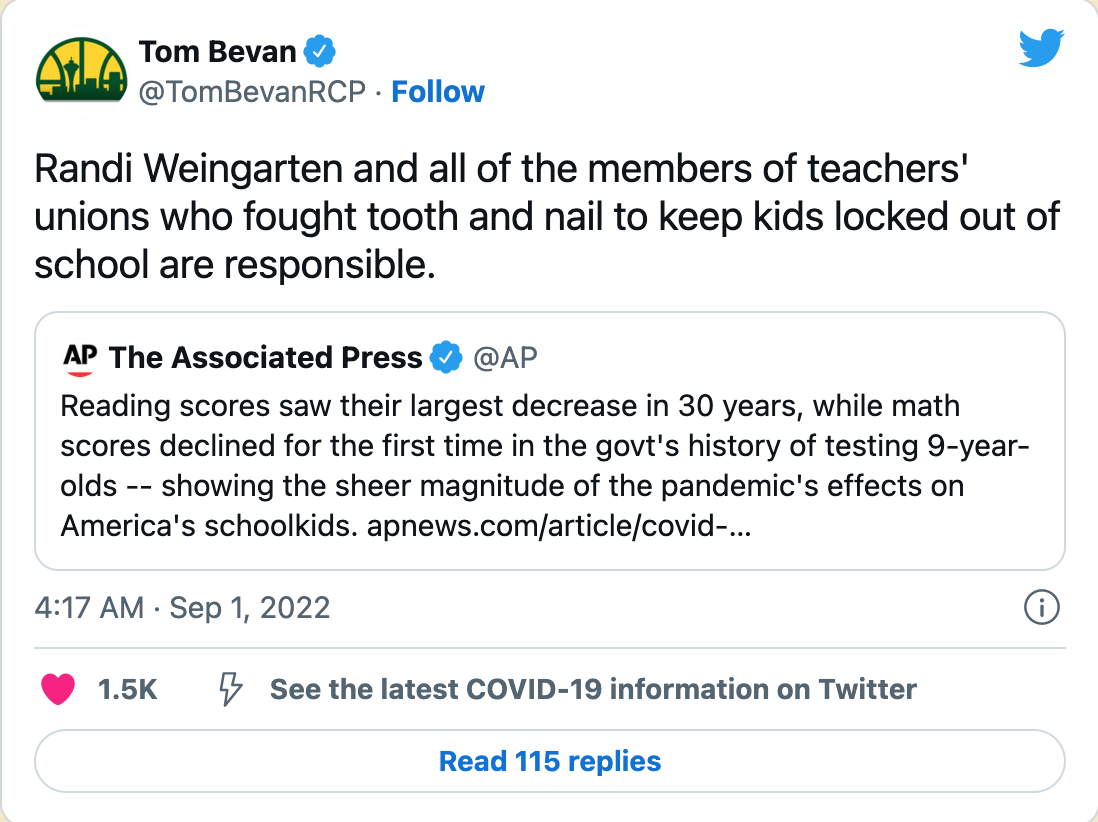
Task: Open the Tom Bevan display name
Action: [217, 52]
